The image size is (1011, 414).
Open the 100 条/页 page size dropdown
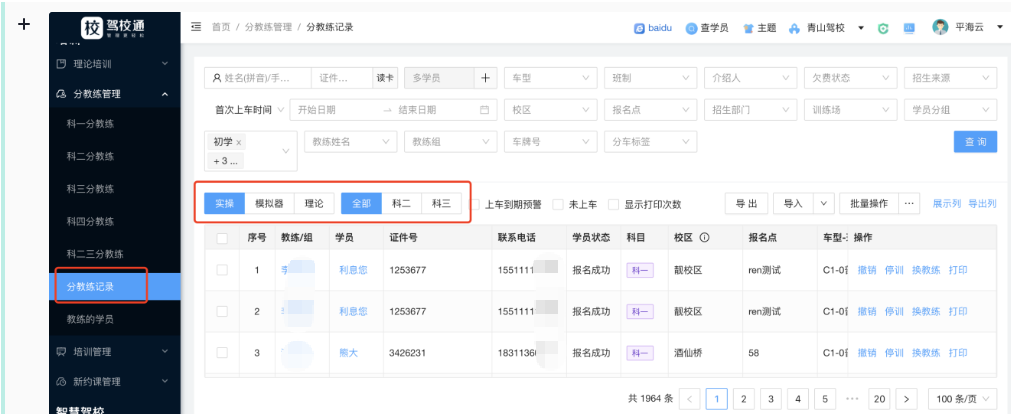(962, 399)
